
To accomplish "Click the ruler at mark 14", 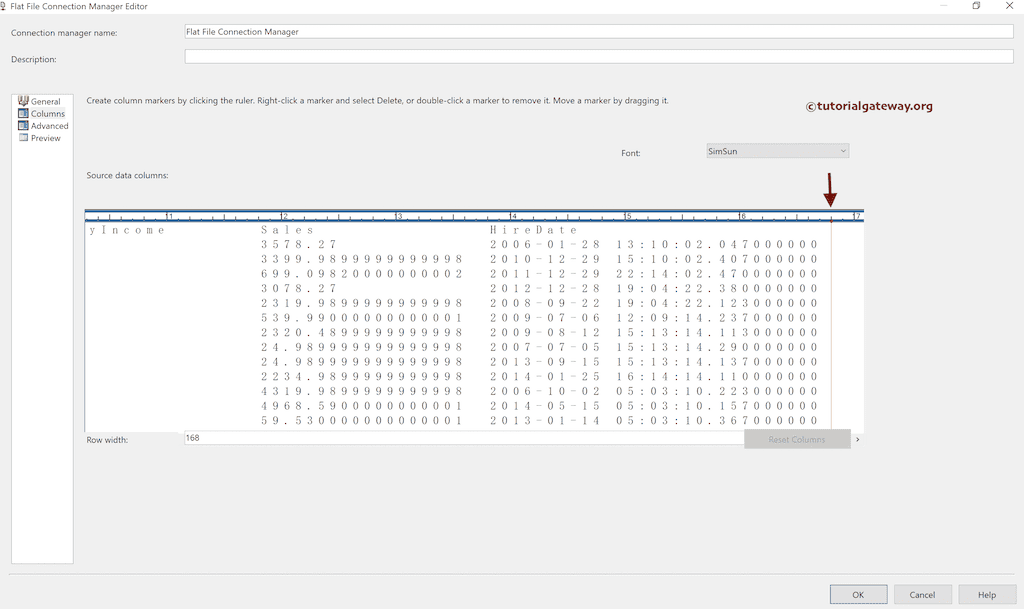I will point(513,216).
